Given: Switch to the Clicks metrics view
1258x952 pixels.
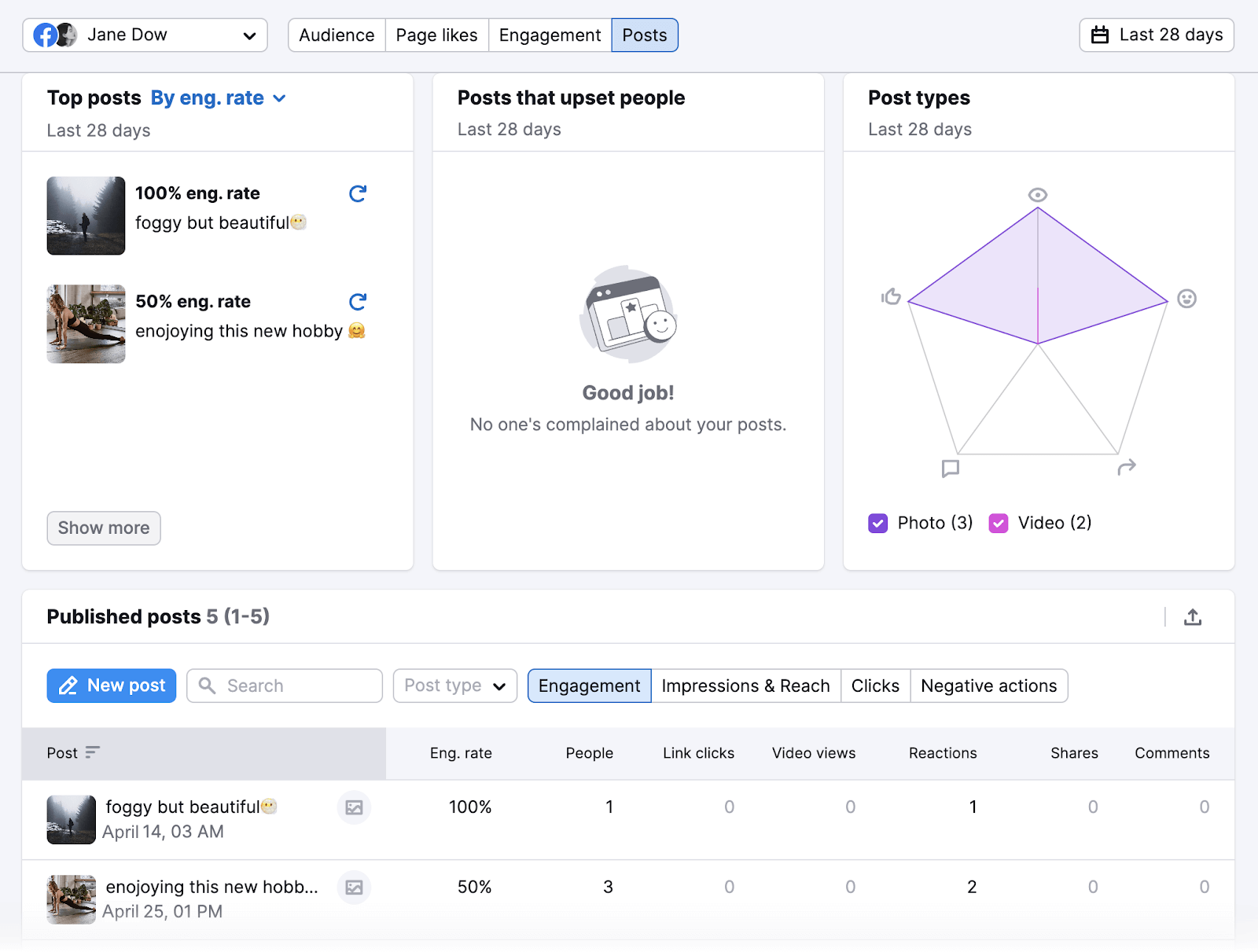Looking at the screenshot, I should 874,686.
